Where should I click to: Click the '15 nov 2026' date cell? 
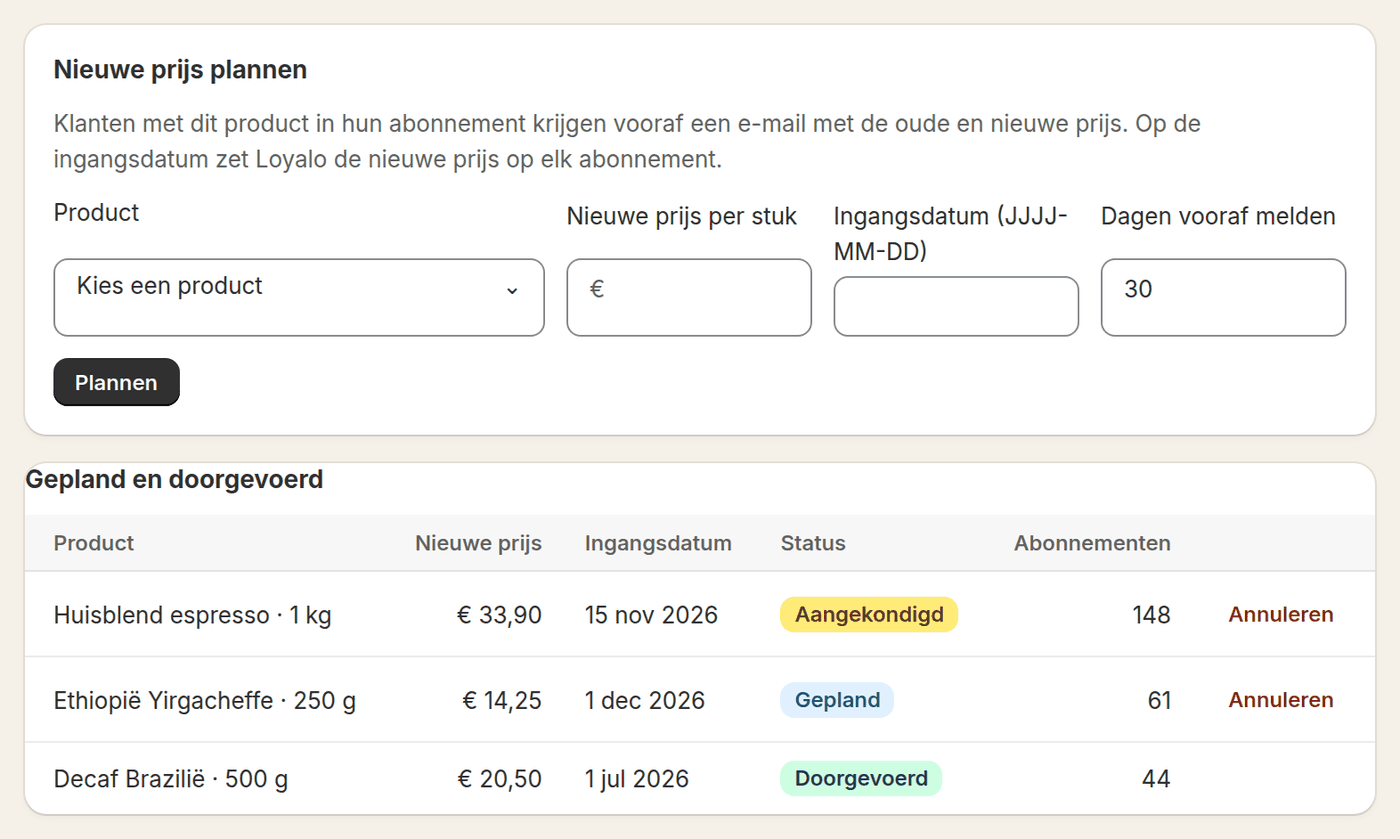coord(651,614)
